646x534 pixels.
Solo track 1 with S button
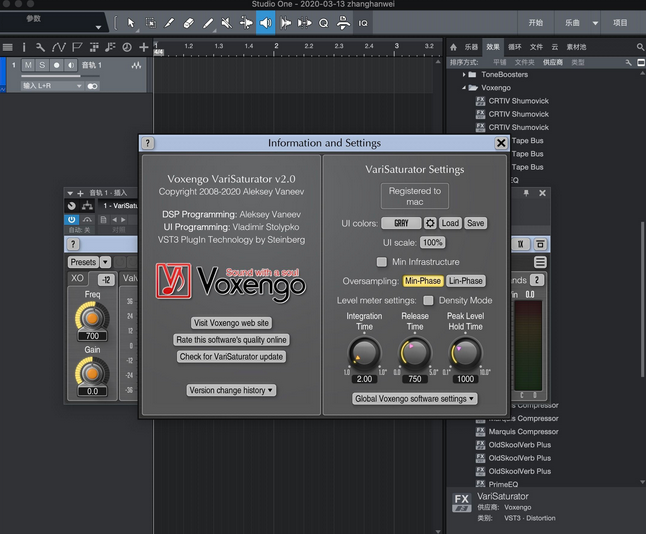coord(42,65)
